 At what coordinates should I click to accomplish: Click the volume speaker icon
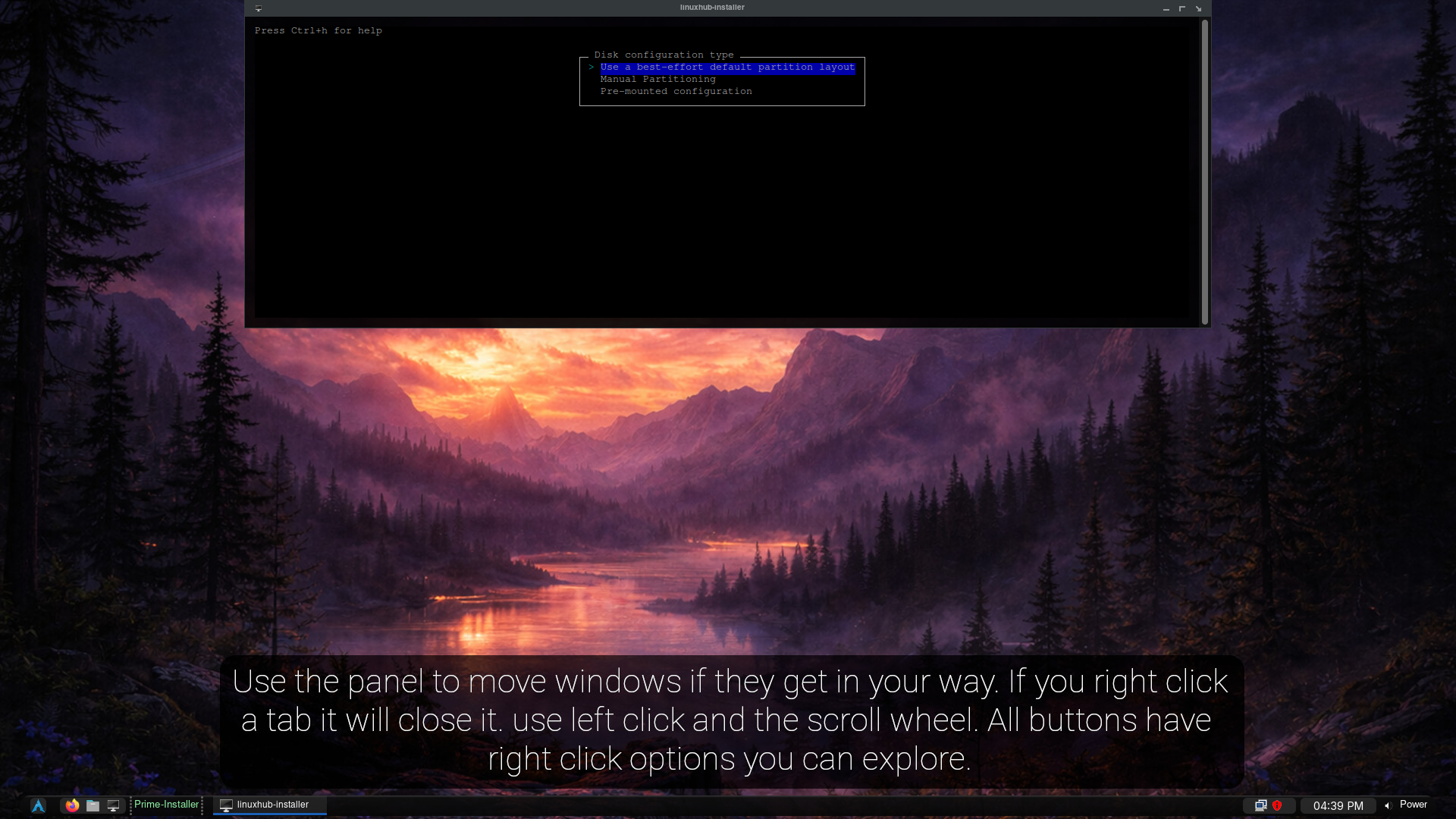point(1388,805)
